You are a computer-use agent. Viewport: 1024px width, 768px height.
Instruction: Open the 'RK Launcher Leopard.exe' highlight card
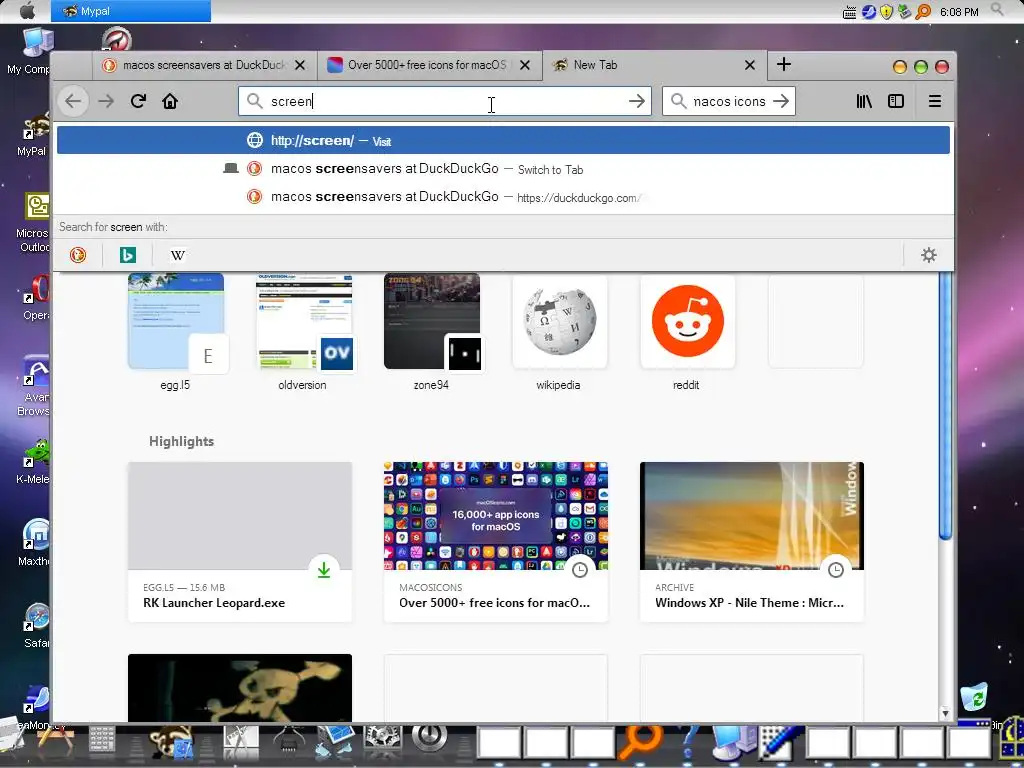click(240, 542)
